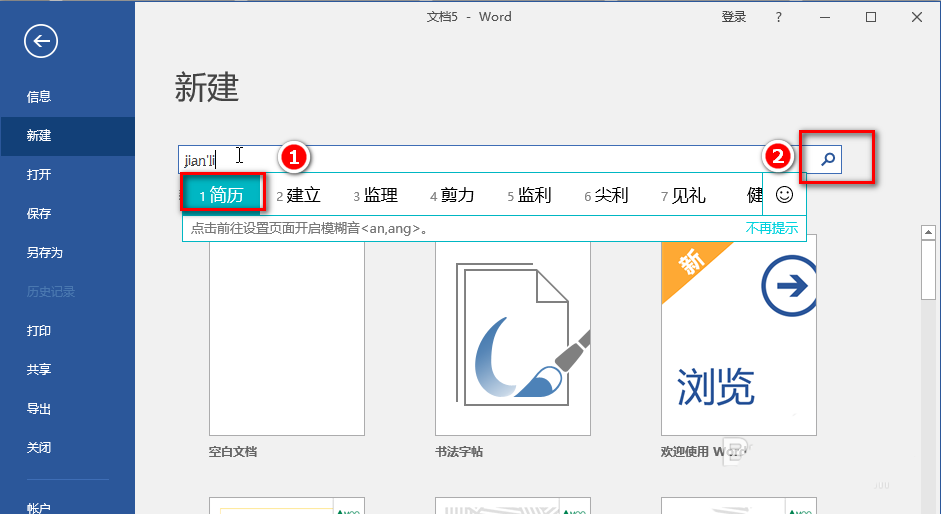Click the vertical scrollbar thumb
Viewport: 941px width, 514px height.
928,270
